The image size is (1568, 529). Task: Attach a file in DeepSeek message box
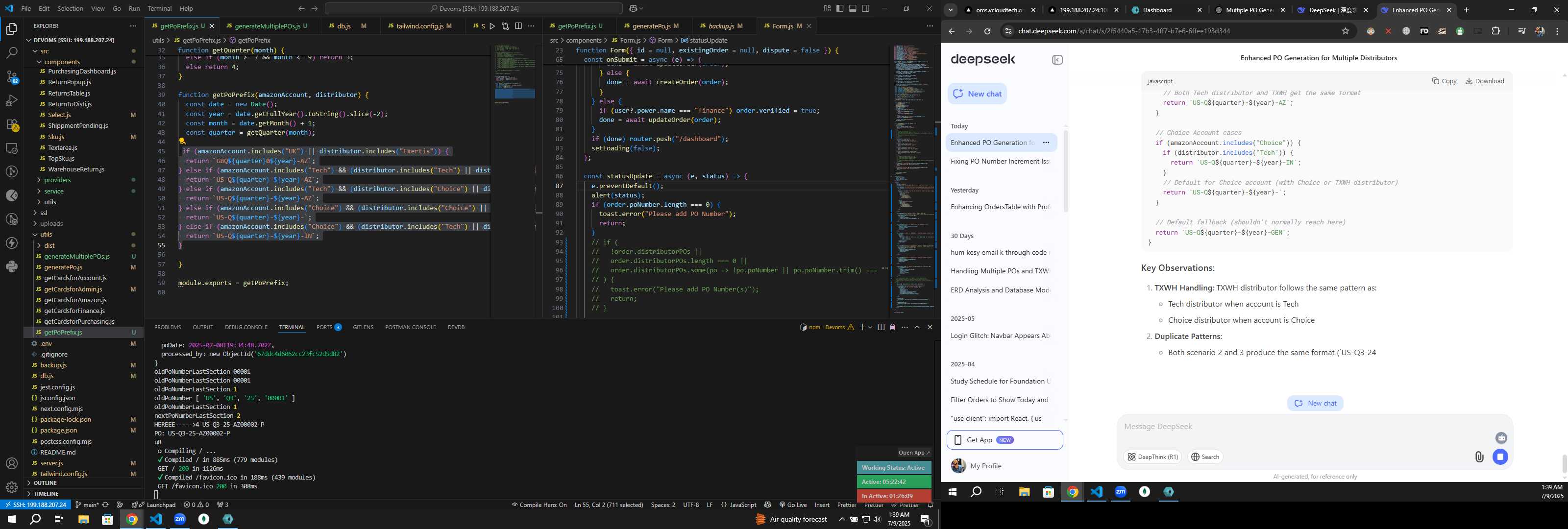pyautogui.click(x=1479, y=457)
